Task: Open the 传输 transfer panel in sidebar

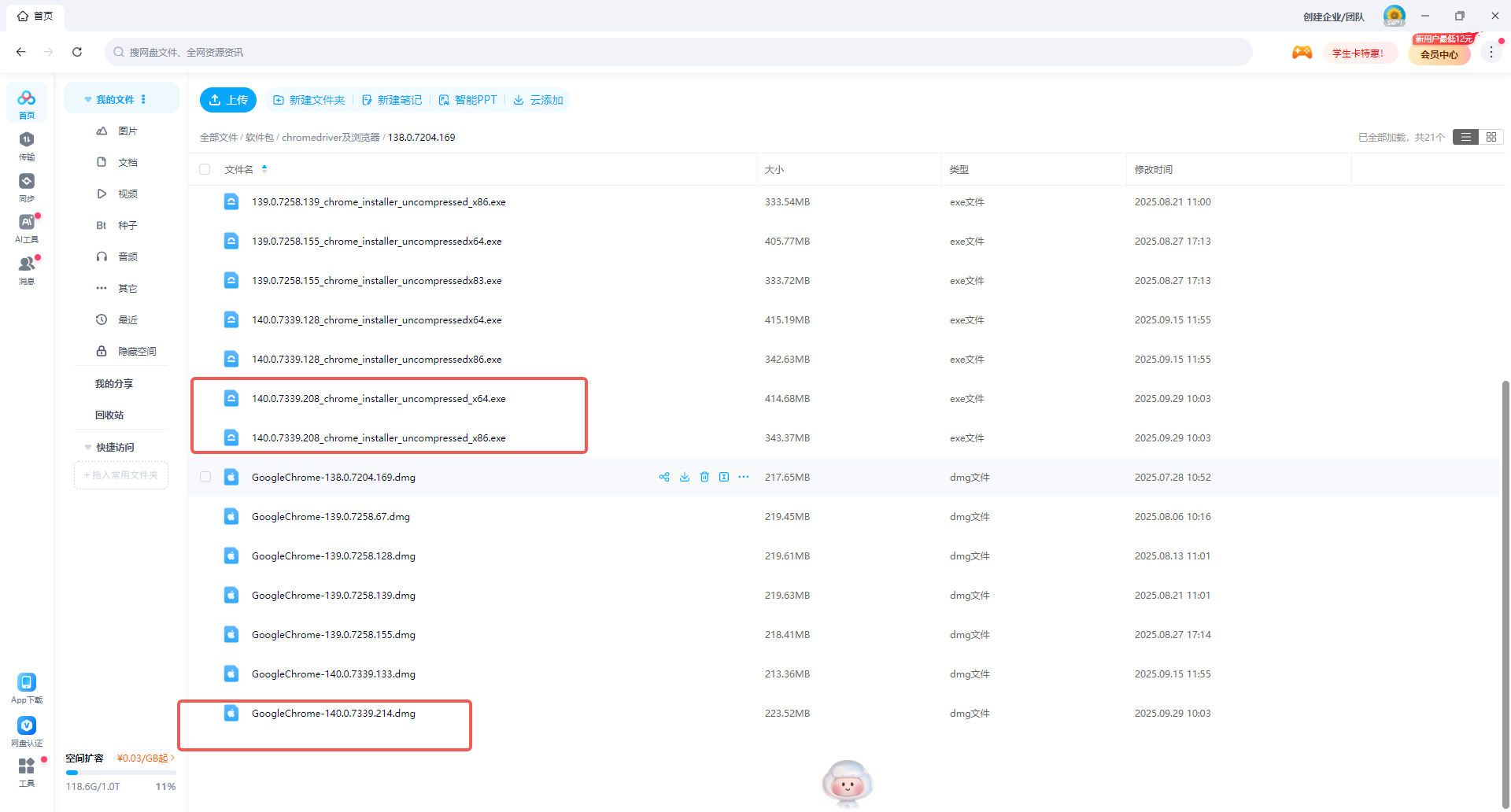Action: pyautogui.click(x=27, y=146)
